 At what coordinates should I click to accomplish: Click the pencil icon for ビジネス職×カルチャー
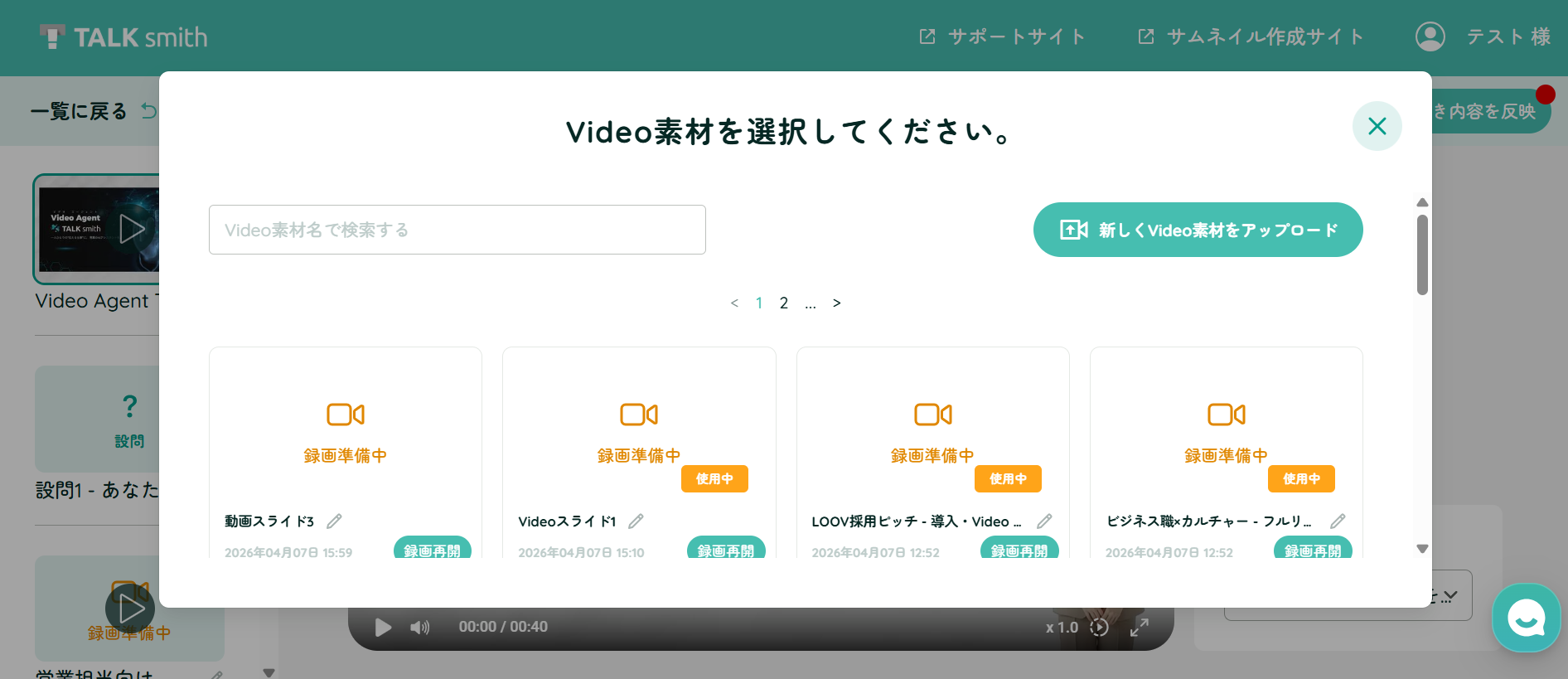1338,521
